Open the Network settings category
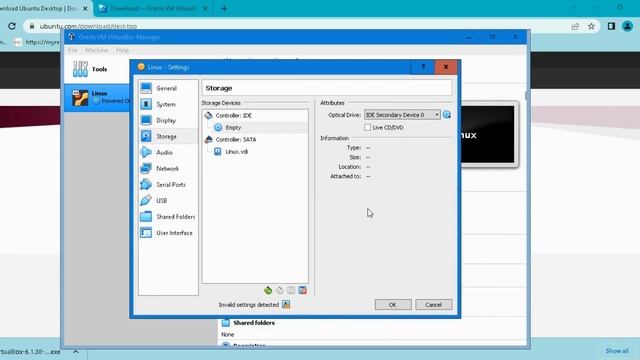Viewport: 640px width, 360px height. click(x=168, y=169)
